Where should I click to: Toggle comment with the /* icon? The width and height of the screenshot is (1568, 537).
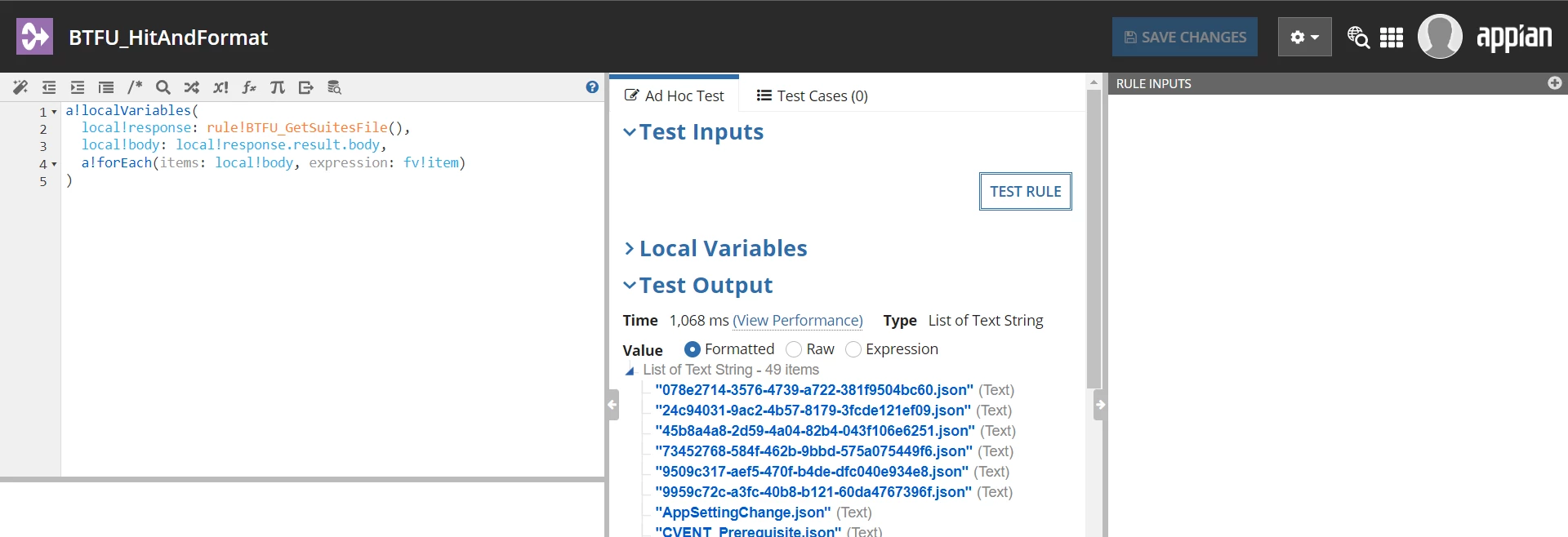[x=135, y=87]
